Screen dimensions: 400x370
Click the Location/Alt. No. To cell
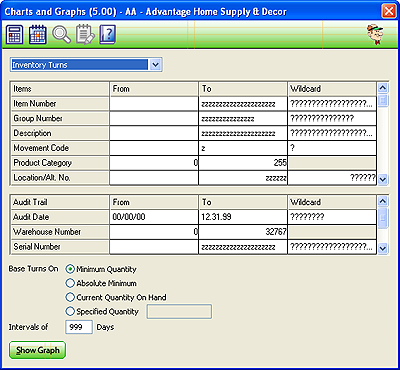[243, 178]
